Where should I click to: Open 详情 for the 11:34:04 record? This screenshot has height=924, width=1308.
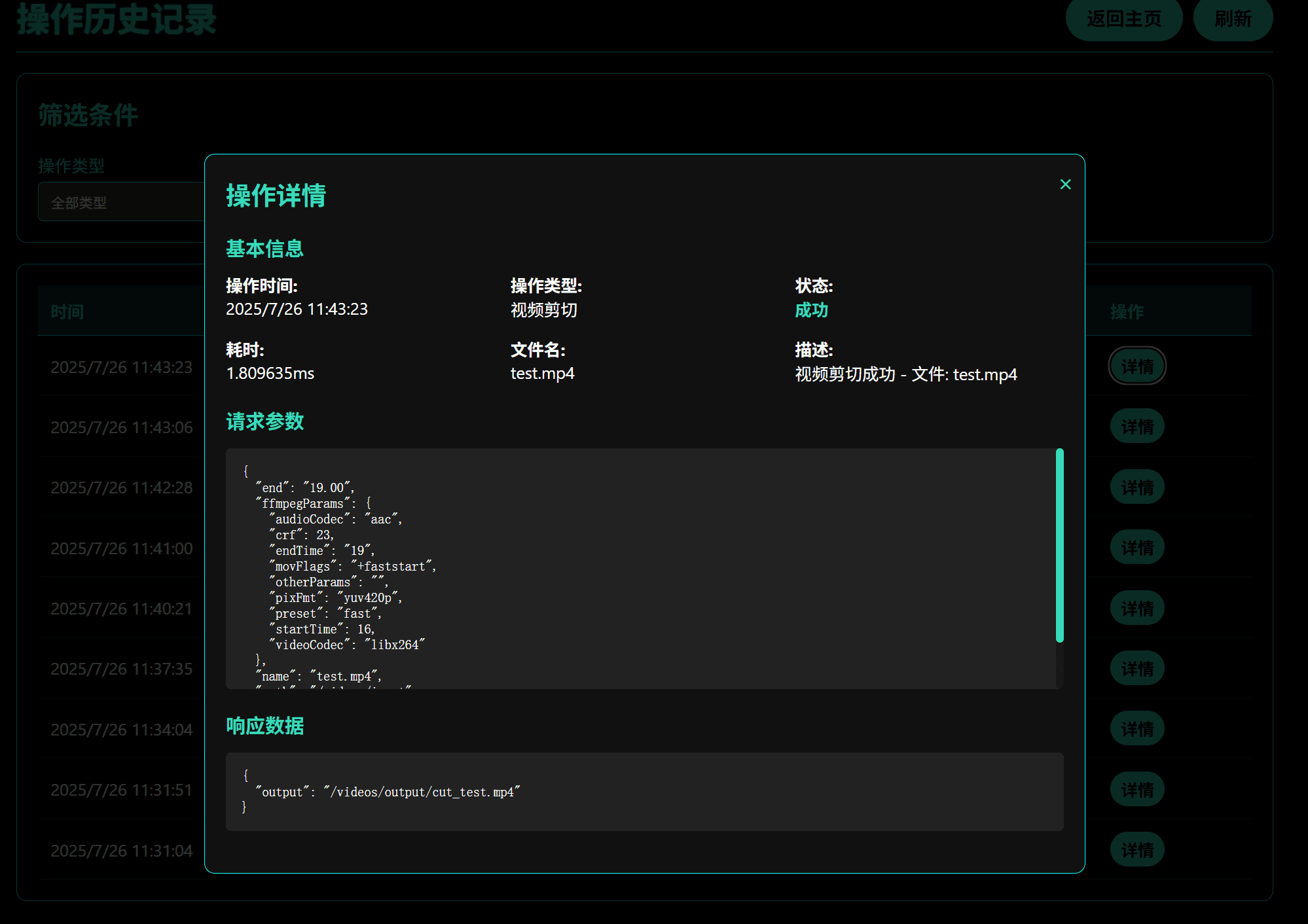[x=1137, y=728]
